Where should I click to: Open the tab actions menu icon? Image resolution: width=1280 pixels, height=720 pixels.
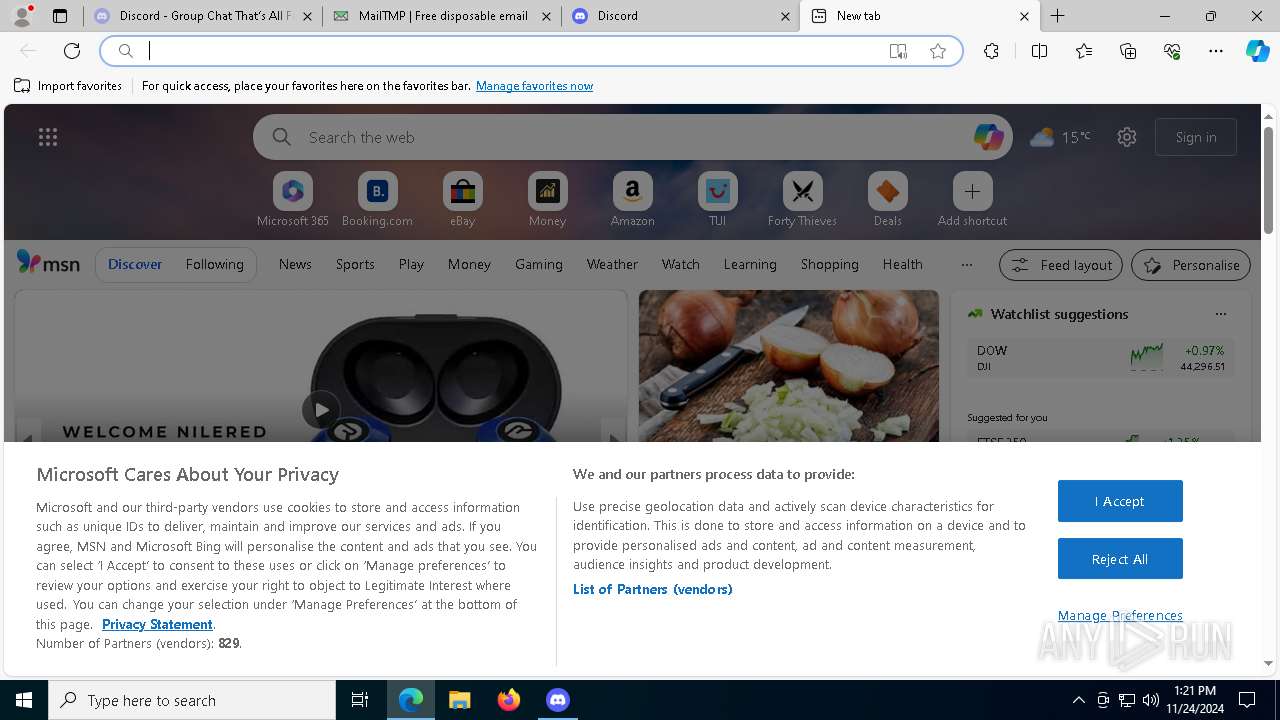pos(60,16)
